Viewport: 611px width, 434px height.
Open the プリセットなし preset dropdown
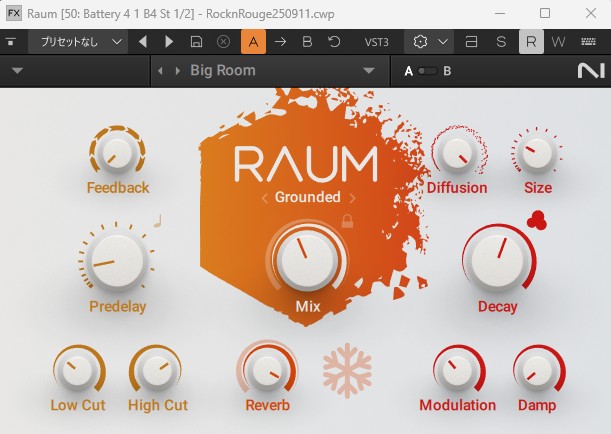coord(78,41)
